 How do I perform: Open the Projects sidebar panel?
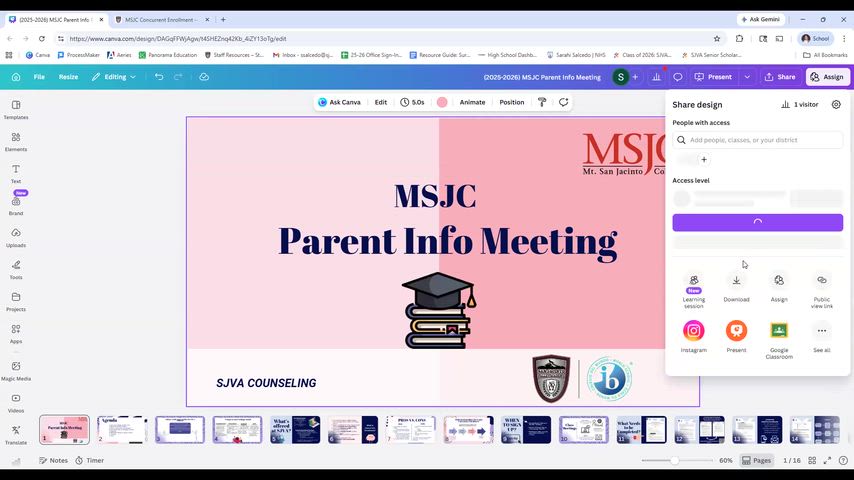click(x=16, y=302)
